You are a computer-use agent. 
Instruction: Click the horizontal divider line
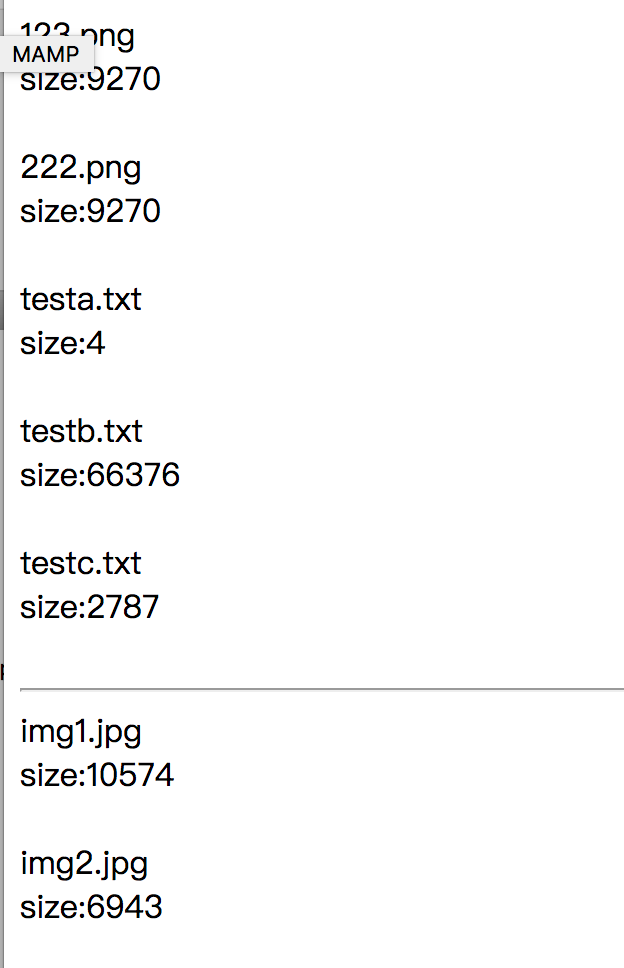tap(320, 689)
